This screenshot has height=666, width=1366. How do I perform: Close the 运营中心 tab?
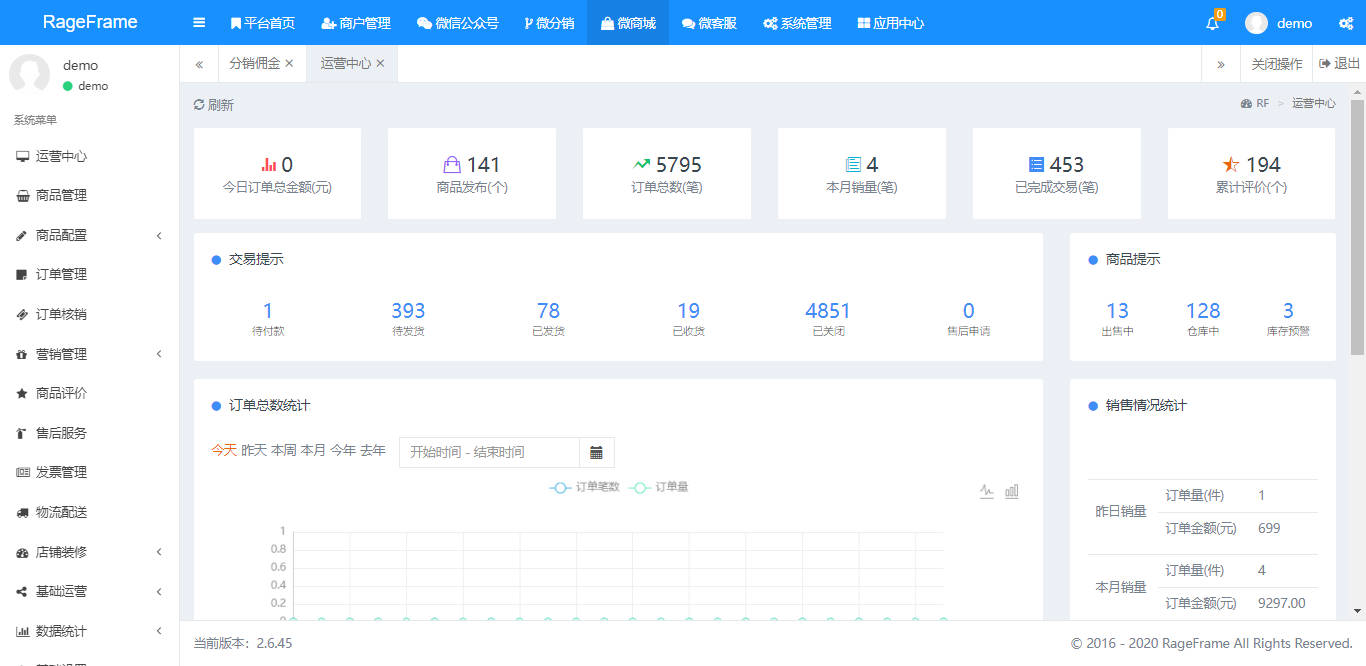coord(380,63)
